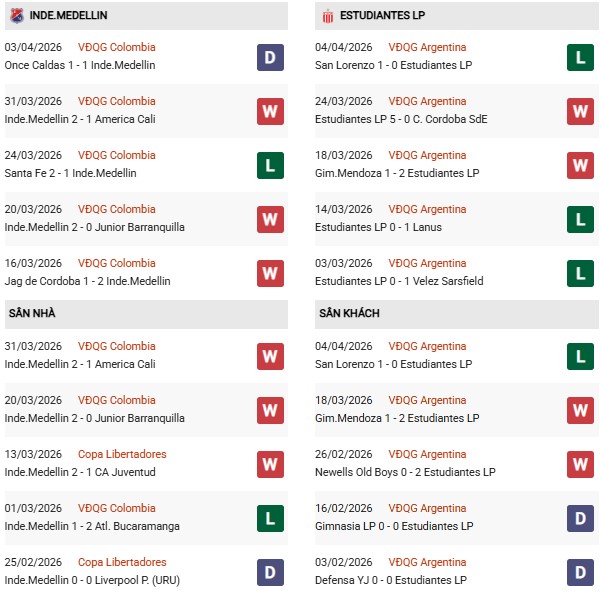600x593 pixels.
Task: Click the L badge for Lanus match
Action: pyautogui.click(x=581, y=219)
